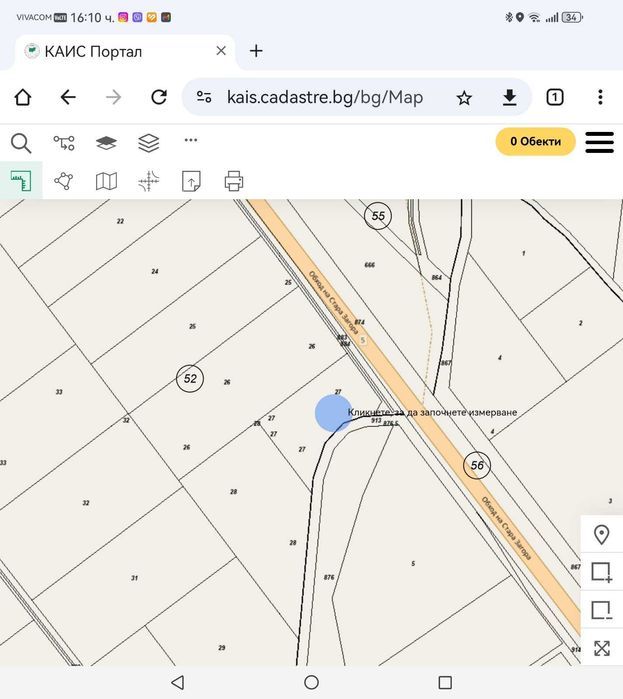Open the hamburger main menu
The height and width of the screenshot is (699, 623).
(x=599, y=142)
